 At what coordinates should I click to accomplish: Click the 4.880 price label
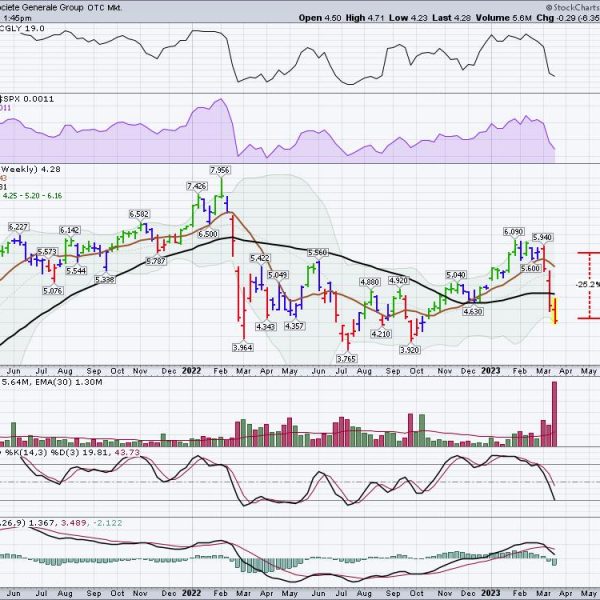370,282
